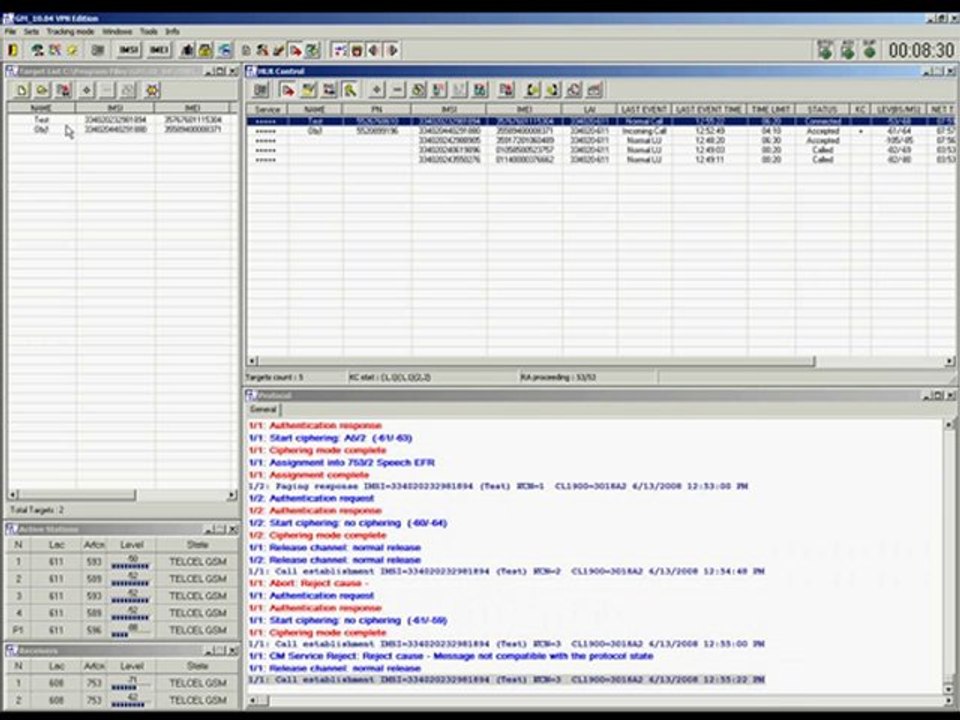Select Active Stations row with Arfcn 596

pos(122,629)
